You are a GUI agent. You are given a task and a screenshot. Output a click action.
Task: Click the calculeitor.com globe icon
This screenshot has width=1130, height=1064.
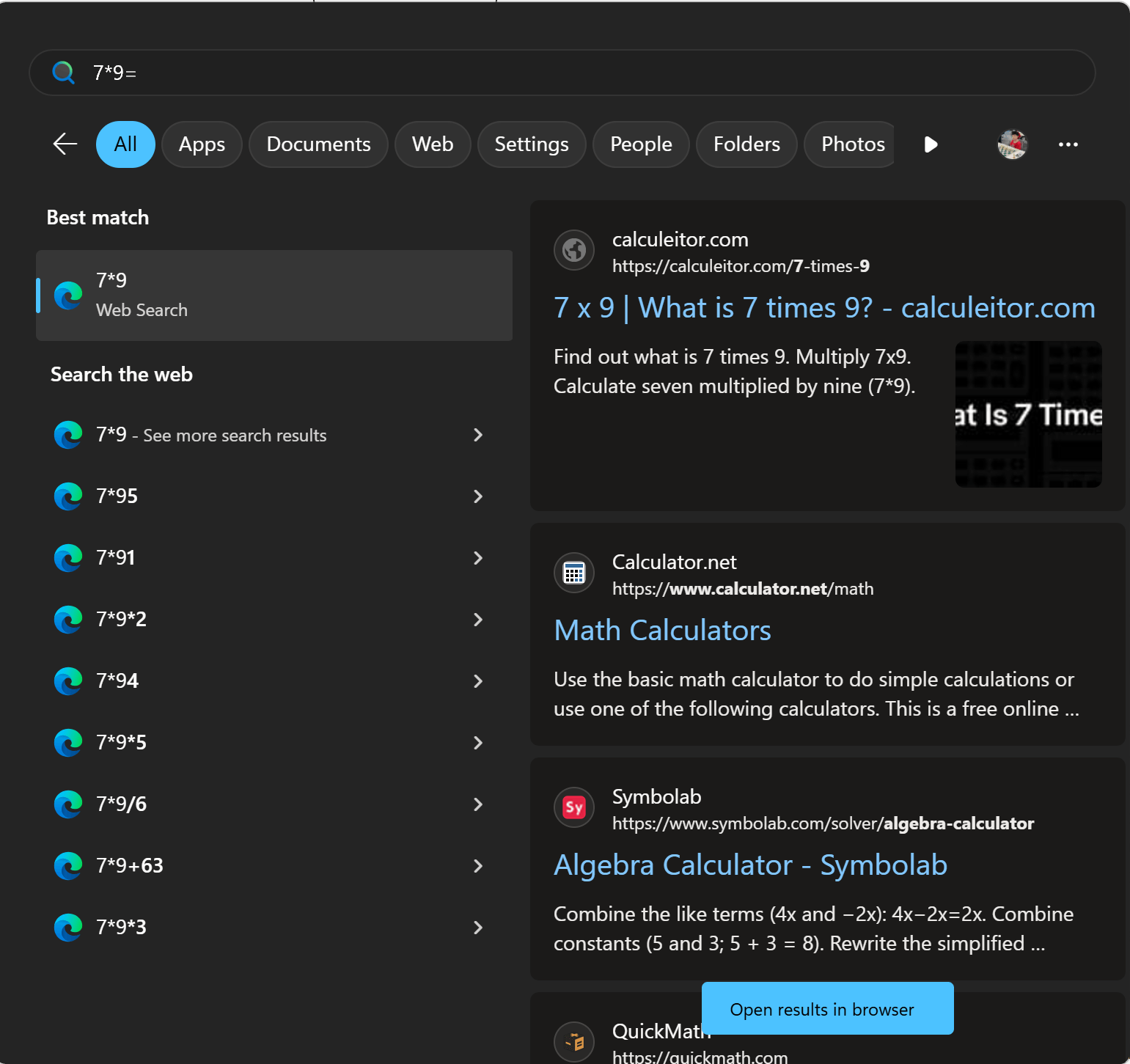[574, 250]
